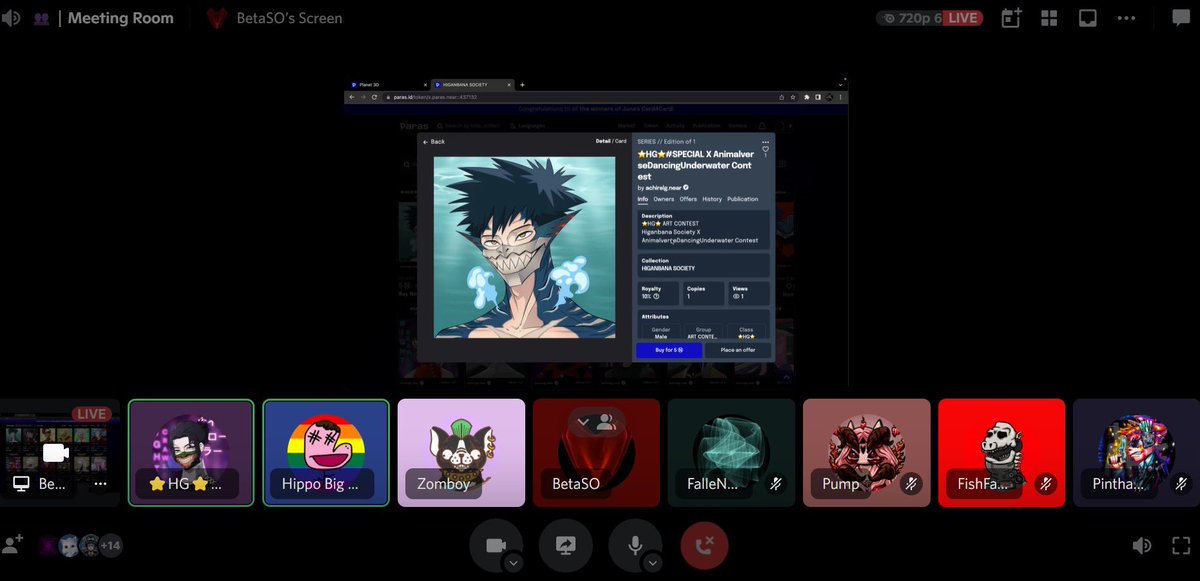The height and width of the screenshot is (581, 1200).
Task: Click the red disconnect call button
Action: tap(704, 545)
